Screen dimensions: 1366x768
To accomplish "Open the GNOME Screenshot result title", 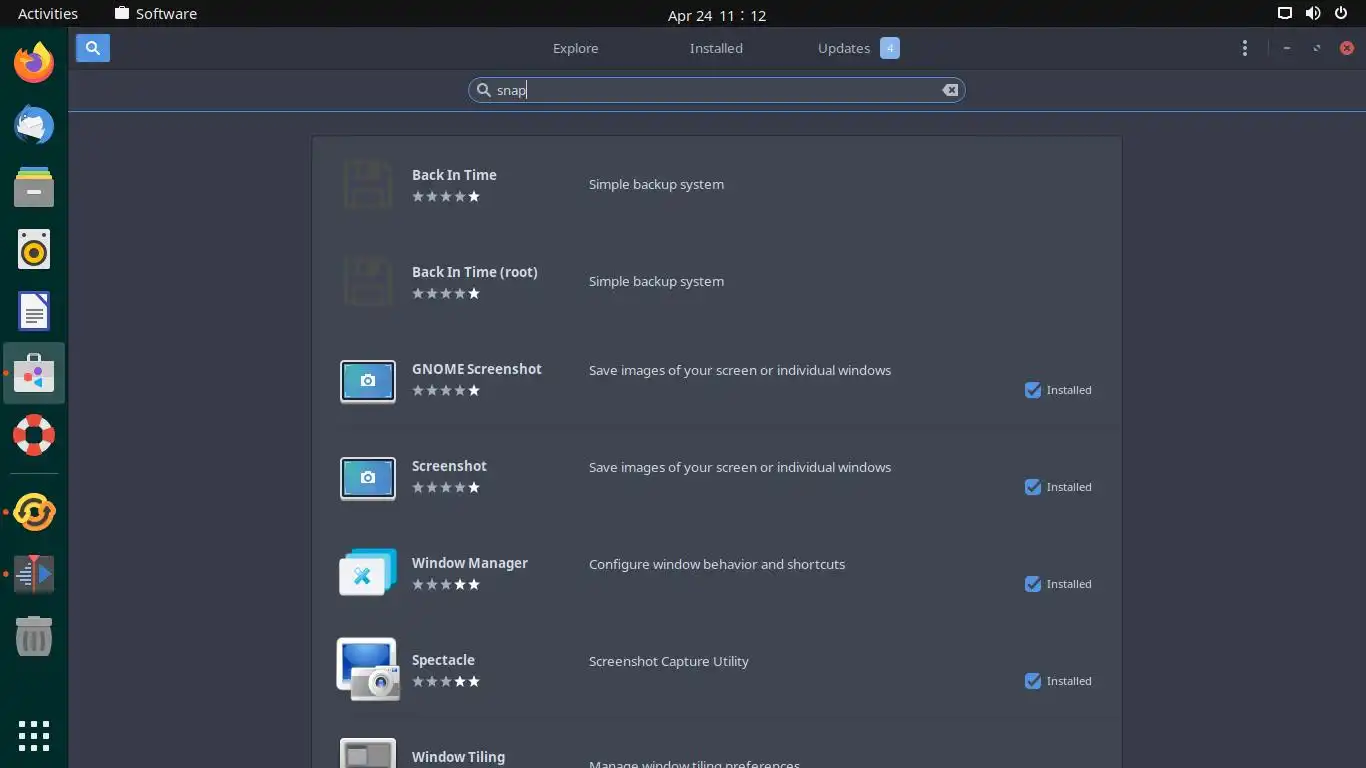I will point(477,369).
